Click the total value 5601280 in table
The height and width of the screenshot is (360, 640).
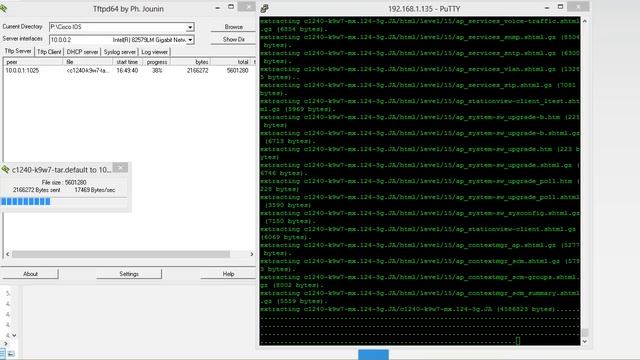tap(238, 71)
